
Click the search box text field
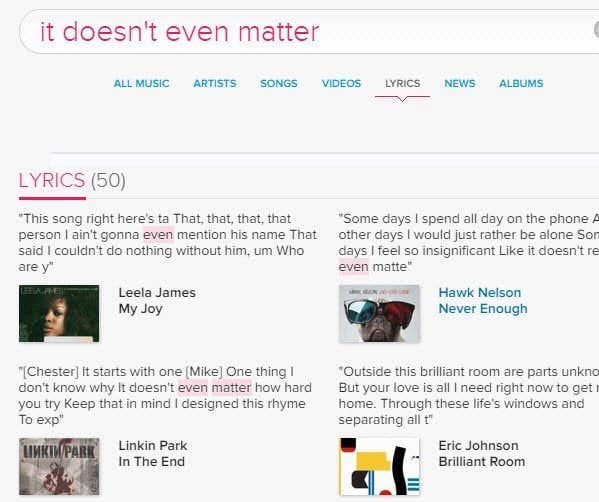click(x=306, y=32)
